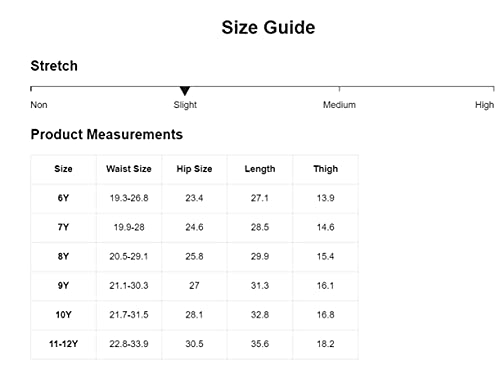Click the Medium tick on stretch scale
The image size is (500, 365).
coord(339,89)
